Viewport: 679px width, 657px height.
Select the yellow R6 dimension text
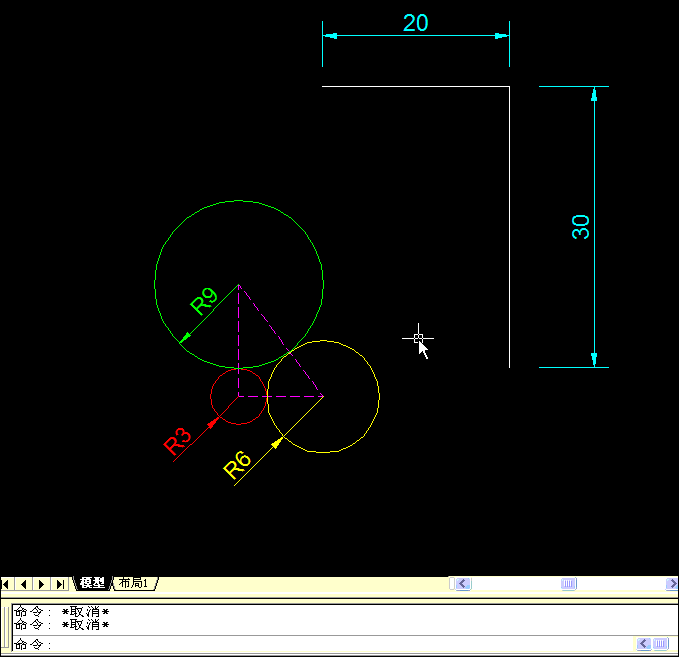(x=236, y=466)
